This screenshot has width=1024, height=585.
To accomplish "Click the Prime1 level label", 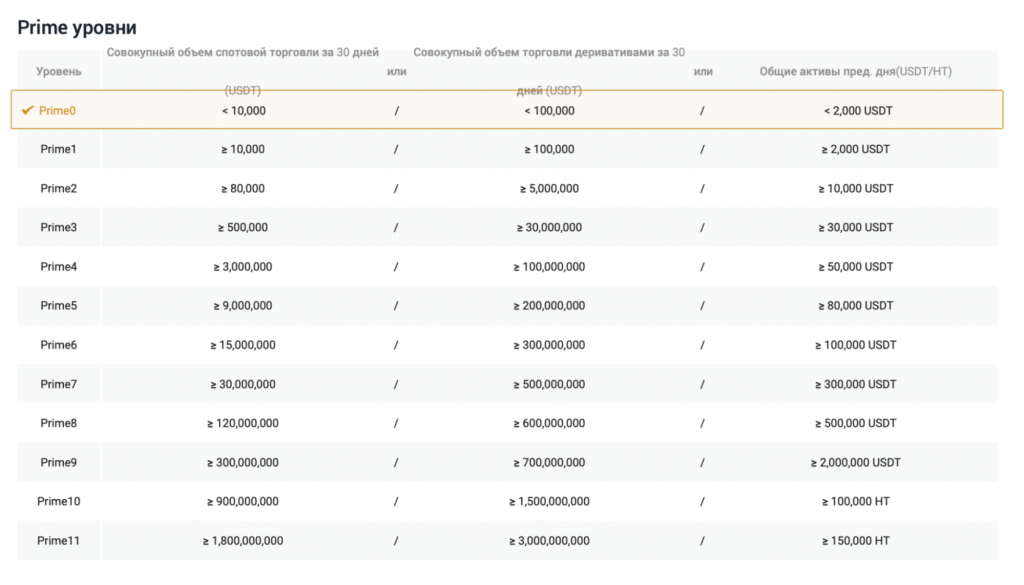I will 58,149.
